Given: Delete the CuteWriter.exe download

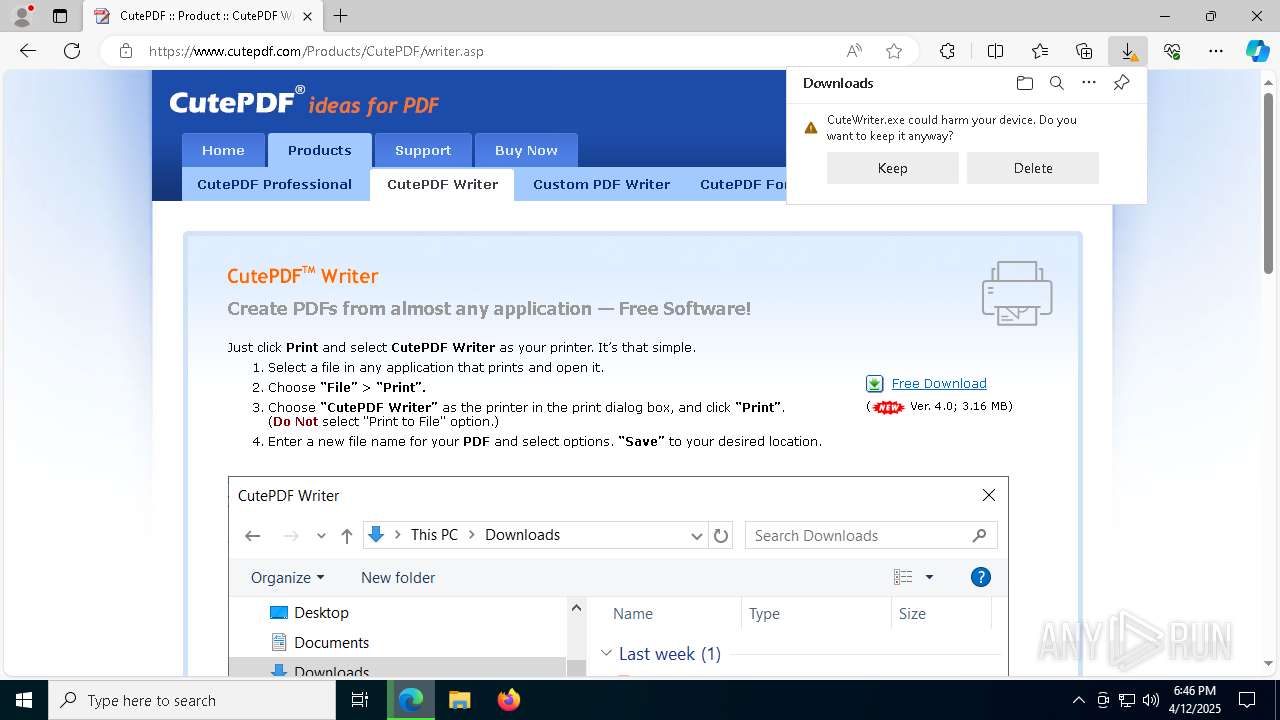Looking at the screenshot, I should (1032, 168).
